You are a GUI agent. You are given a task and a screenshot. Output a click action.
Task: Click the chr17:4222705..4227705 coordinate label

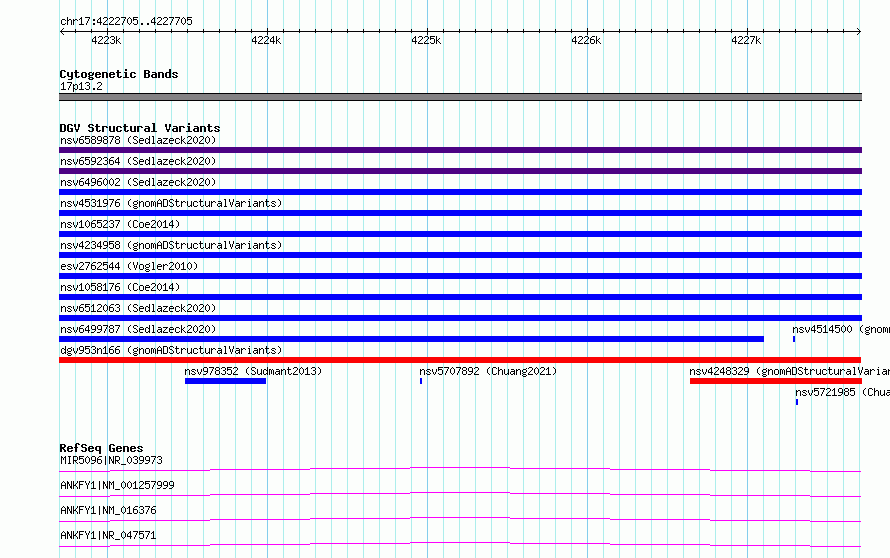coord(126,21)
